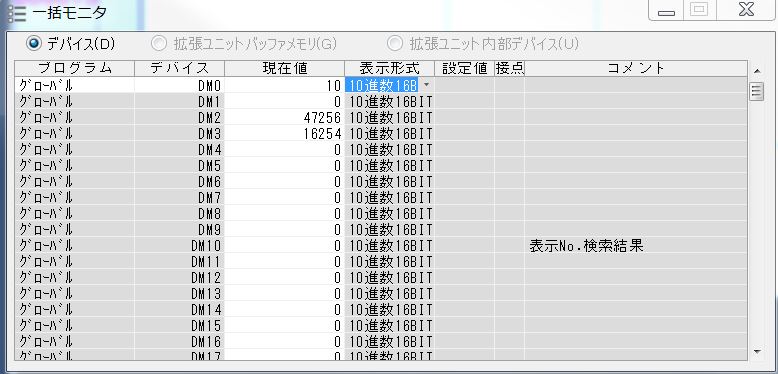The image size is (778, 374).
Task: Click the 10進数16BIT format cell for DM15
Action: tap(389, 326)
